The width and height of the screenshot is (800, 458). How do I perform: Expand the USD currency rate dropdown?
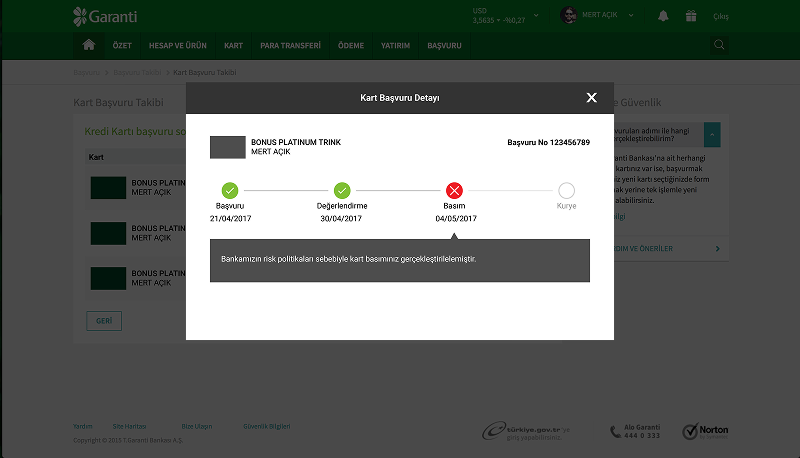pos(536,15)
